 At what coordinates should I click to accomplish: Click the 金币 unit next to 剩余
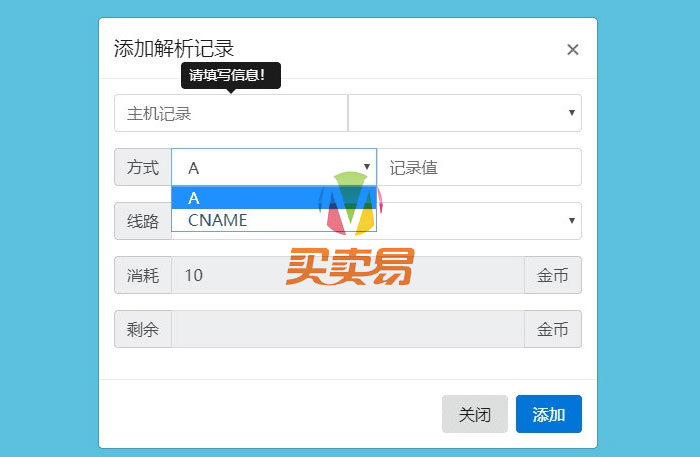553,329
